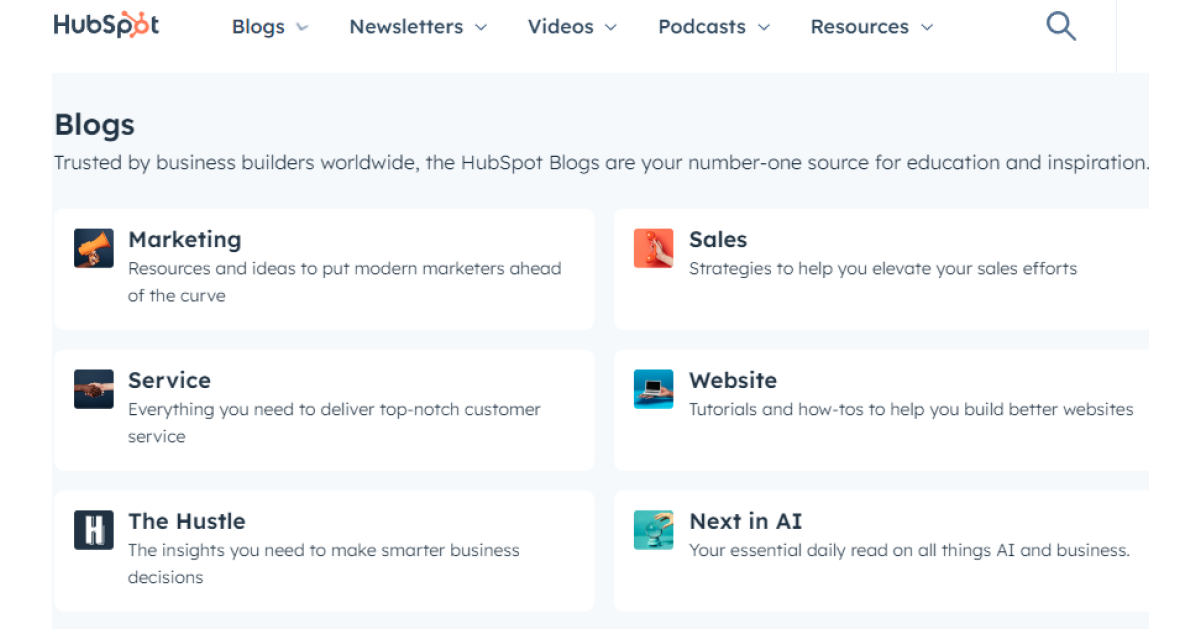1200x630 pixels.
Task: Click 'The insights you need' description
Action: (324, 564)
